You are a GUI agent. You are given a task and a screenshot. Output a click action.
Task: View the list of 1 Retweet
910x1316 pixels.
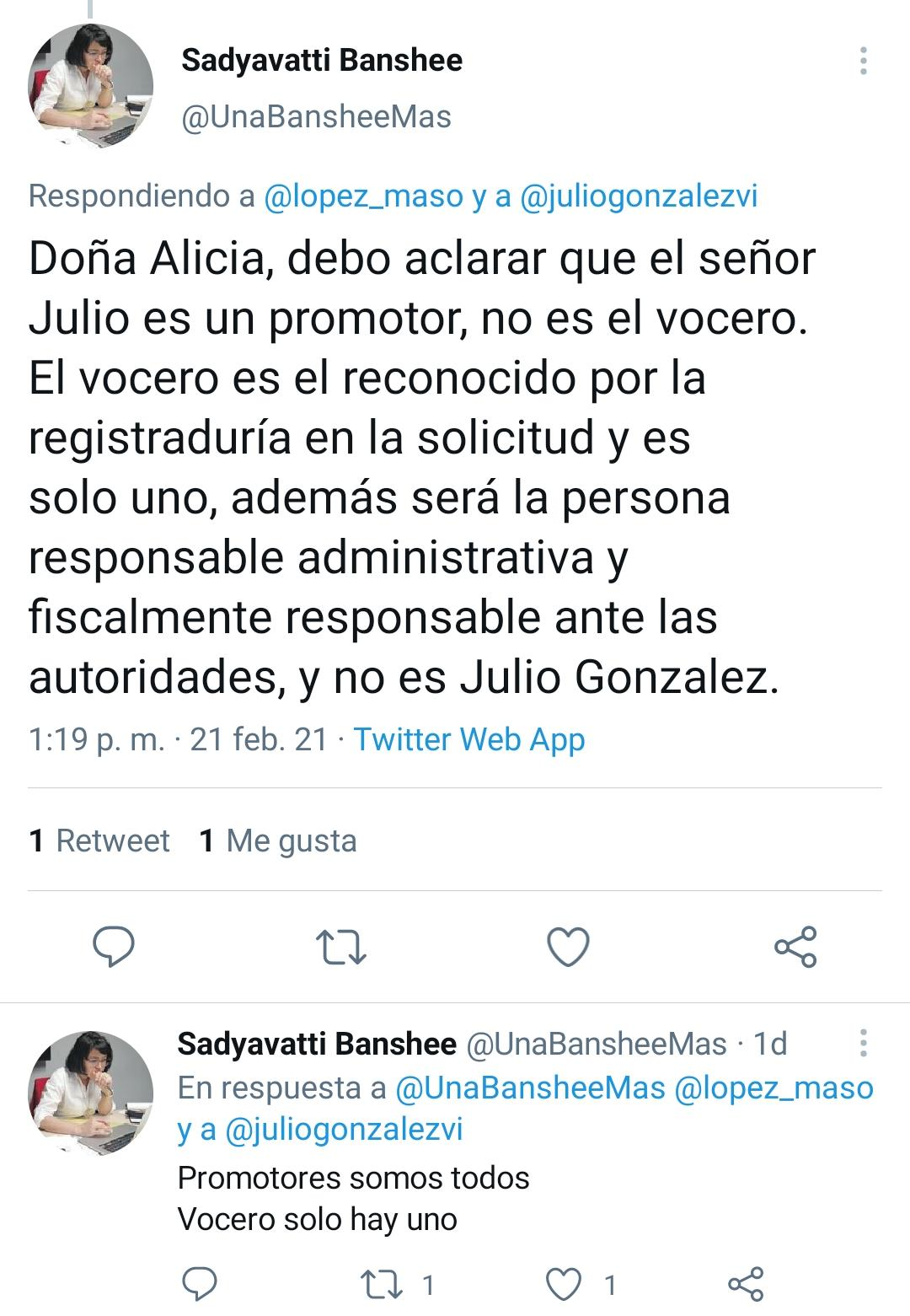(99, 841)
